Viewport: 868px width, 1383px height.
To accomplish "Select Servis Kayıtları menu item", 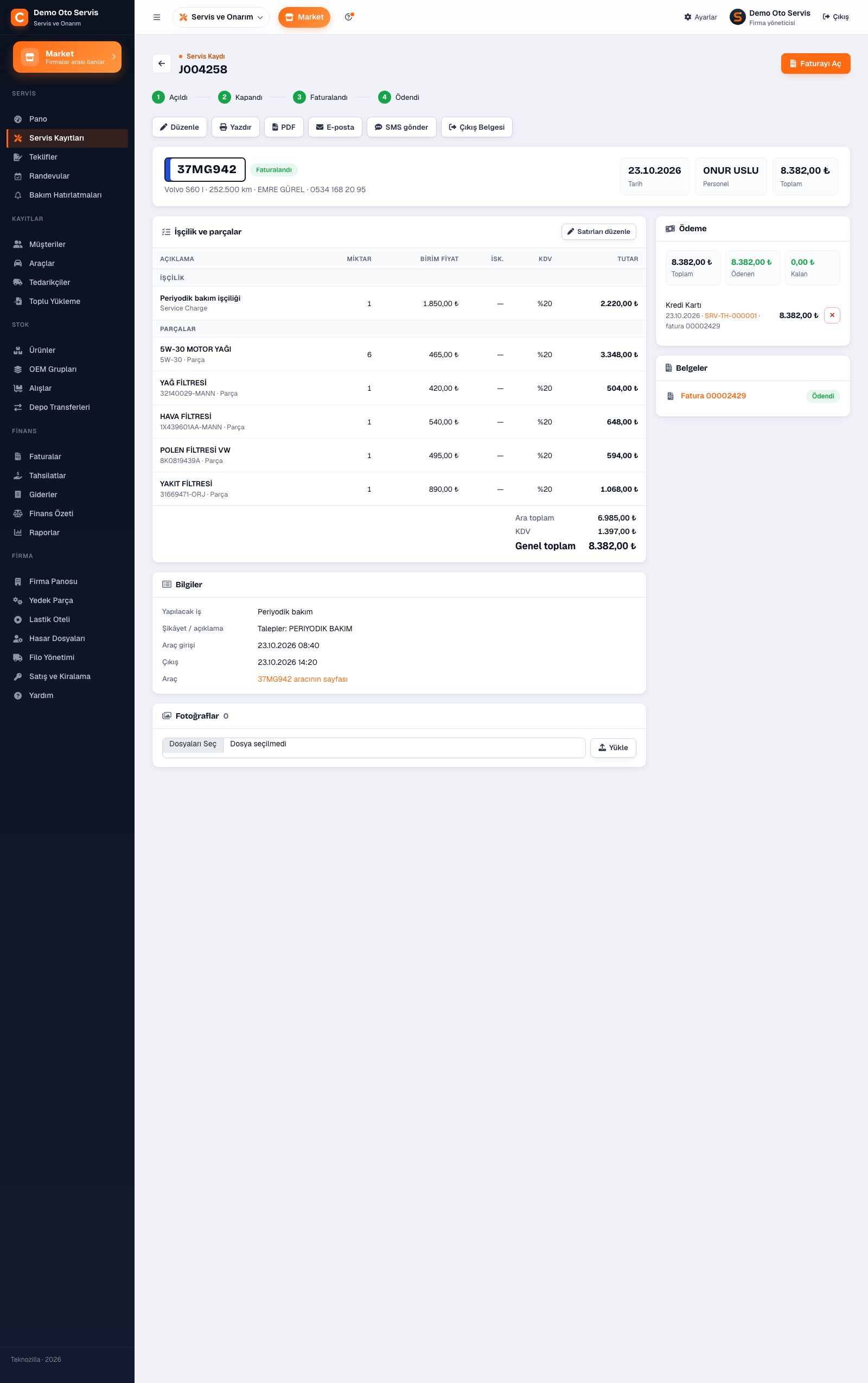I will (x=67, y=138).
